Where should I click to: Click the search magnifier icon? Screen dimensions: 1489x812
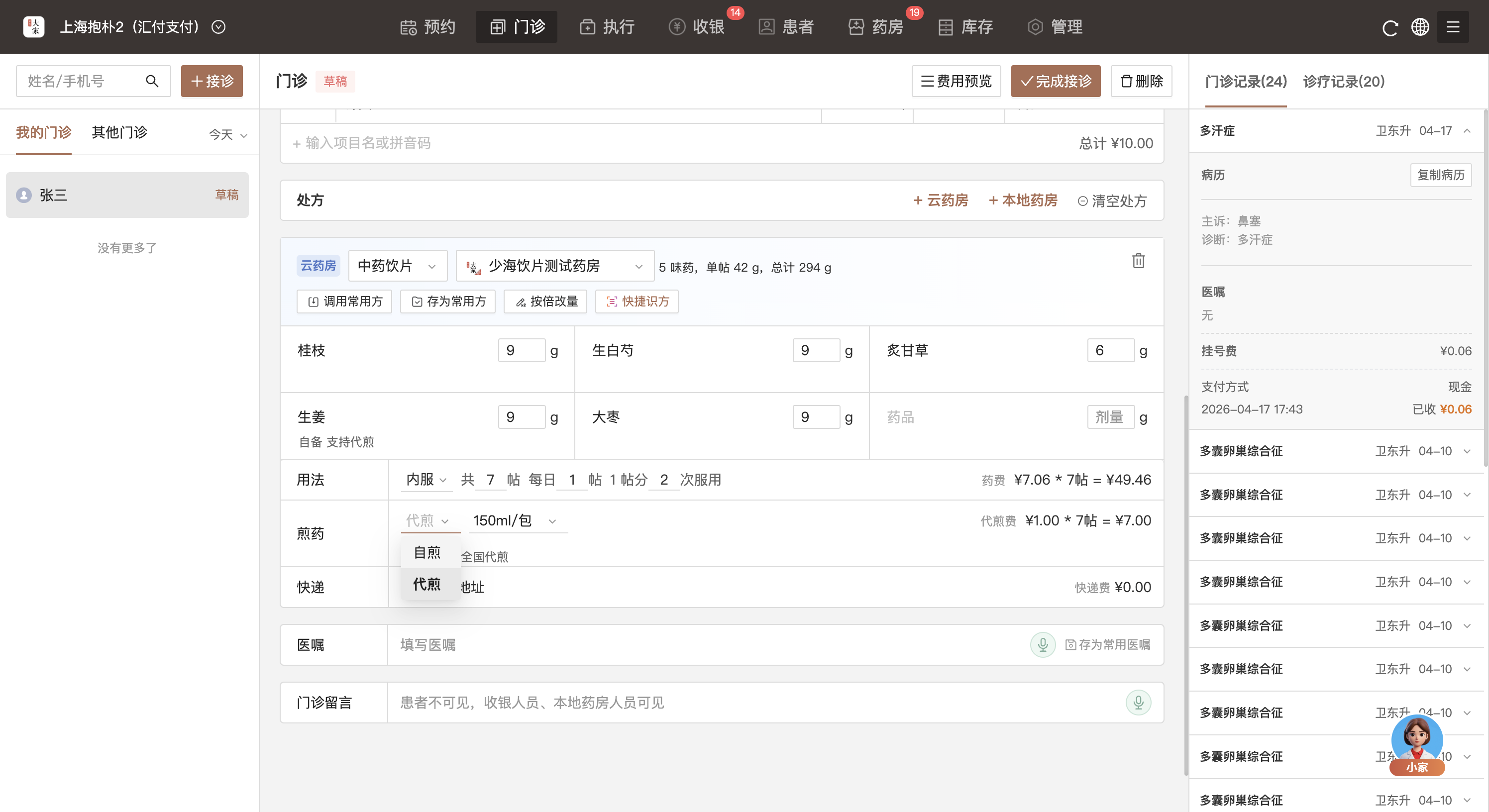(152, 81)
